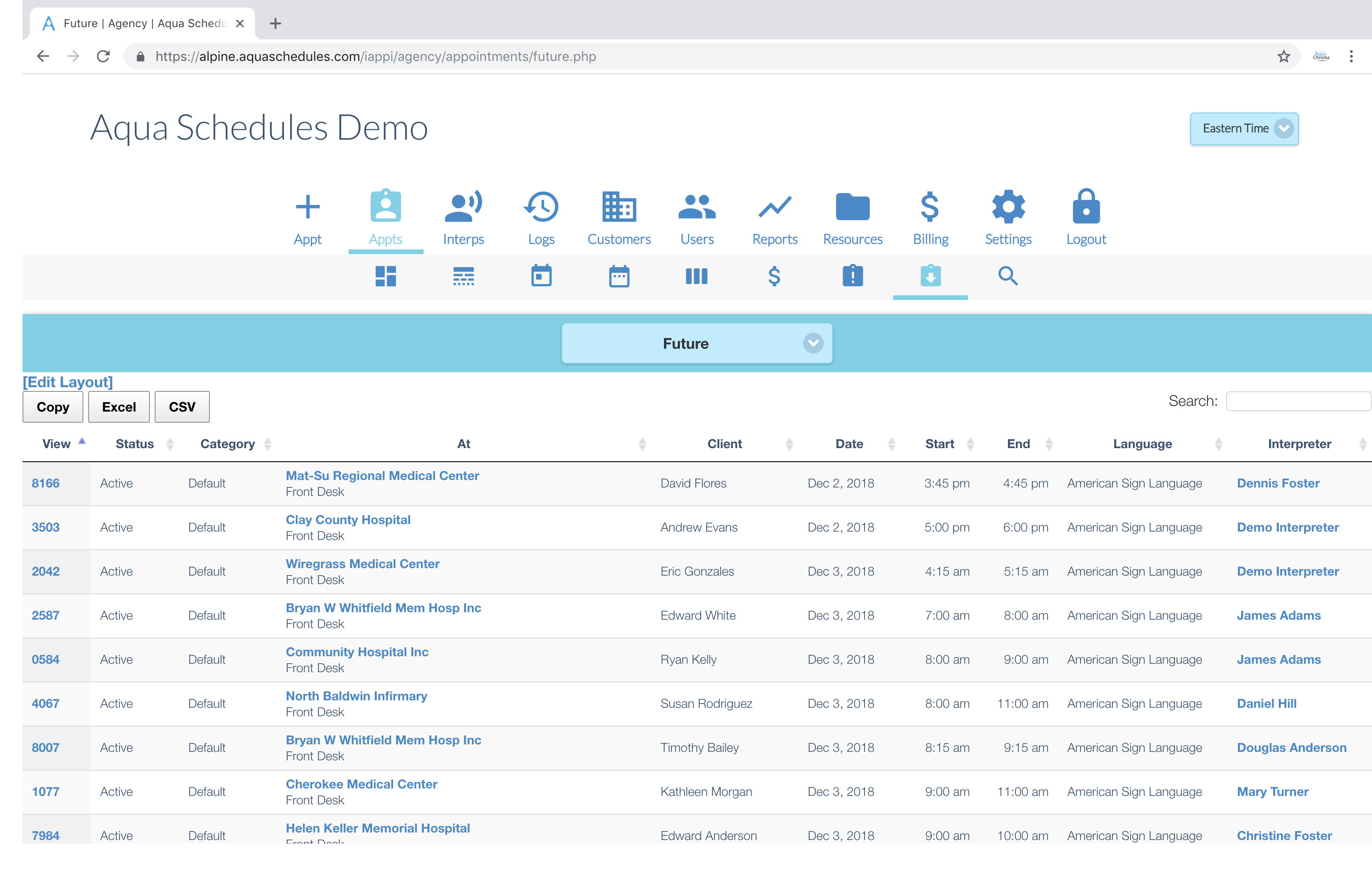Screen dimensions: 1372x870
Task: Click the browser address bar URL
Action: 375,56
